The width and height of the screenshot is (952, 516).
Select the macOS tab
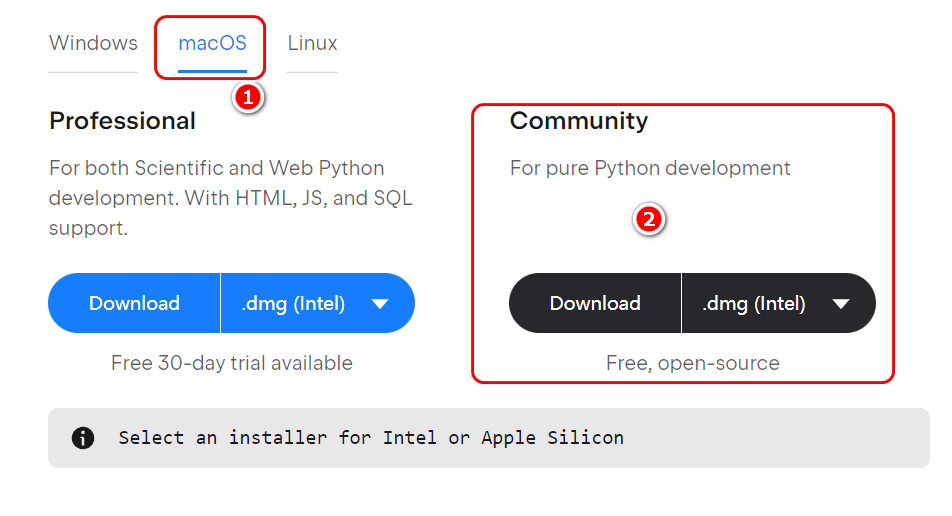(x=212, y=43)
